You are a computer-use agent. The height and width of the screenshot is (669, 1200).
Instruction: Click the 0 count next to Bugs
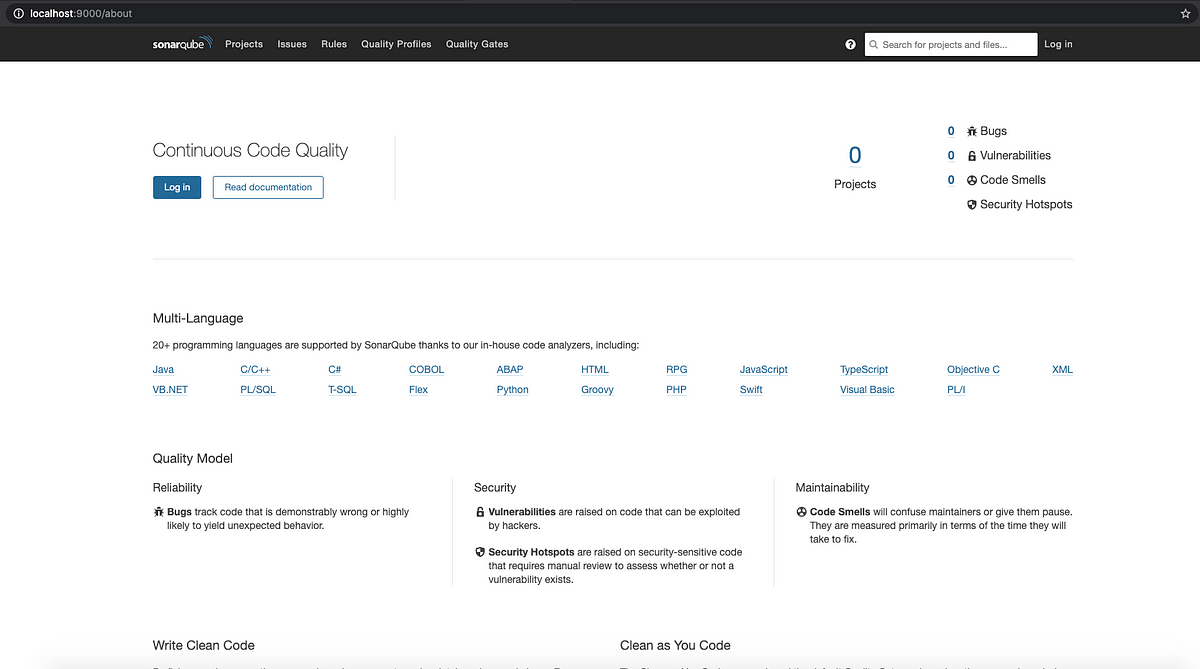tap(951, 131)
